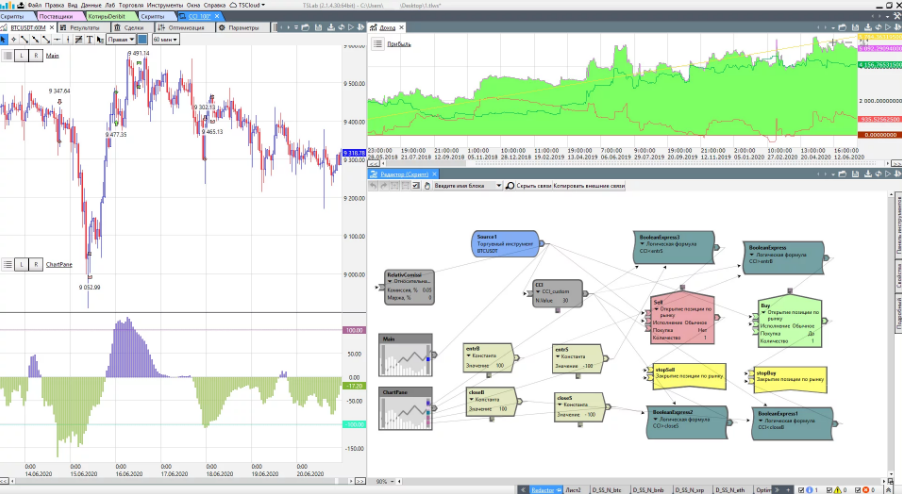Screen dimensions: 902x494
Task: Click the zoom minus at 90% slider
Action: [392, 481]
